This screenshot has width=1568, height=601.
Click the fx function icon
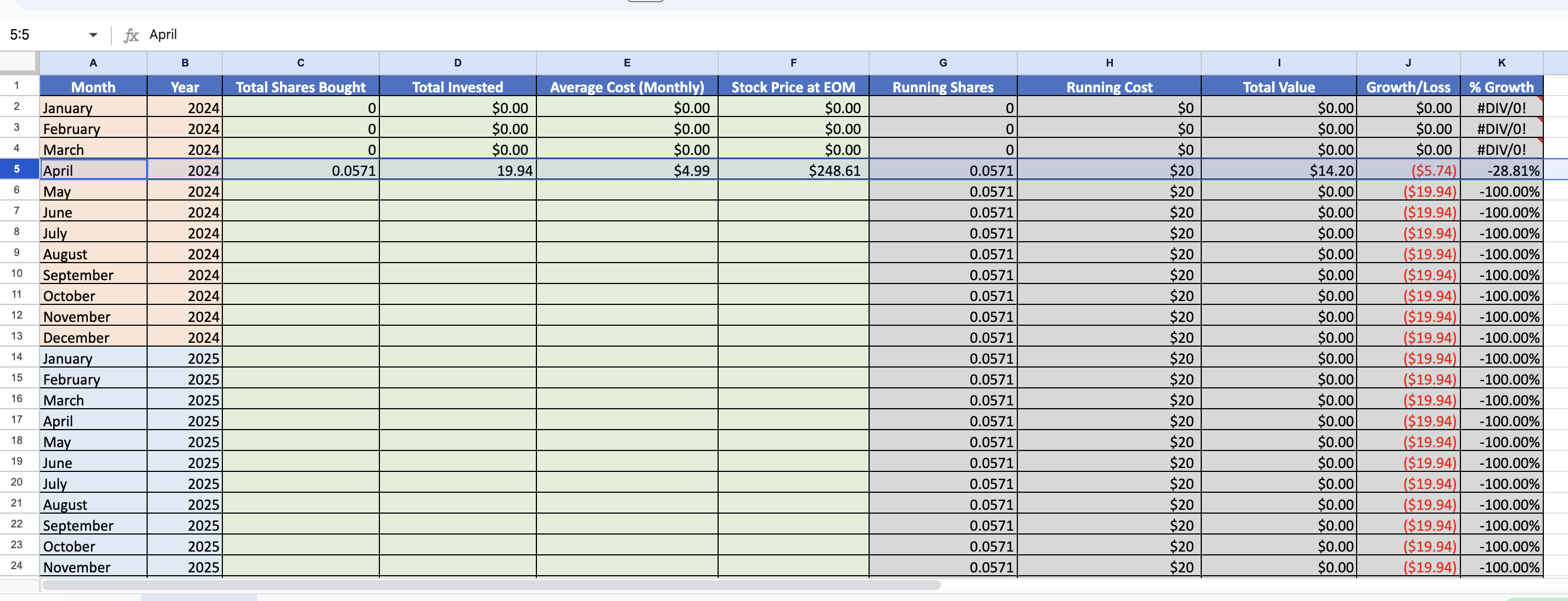point(131,35)
